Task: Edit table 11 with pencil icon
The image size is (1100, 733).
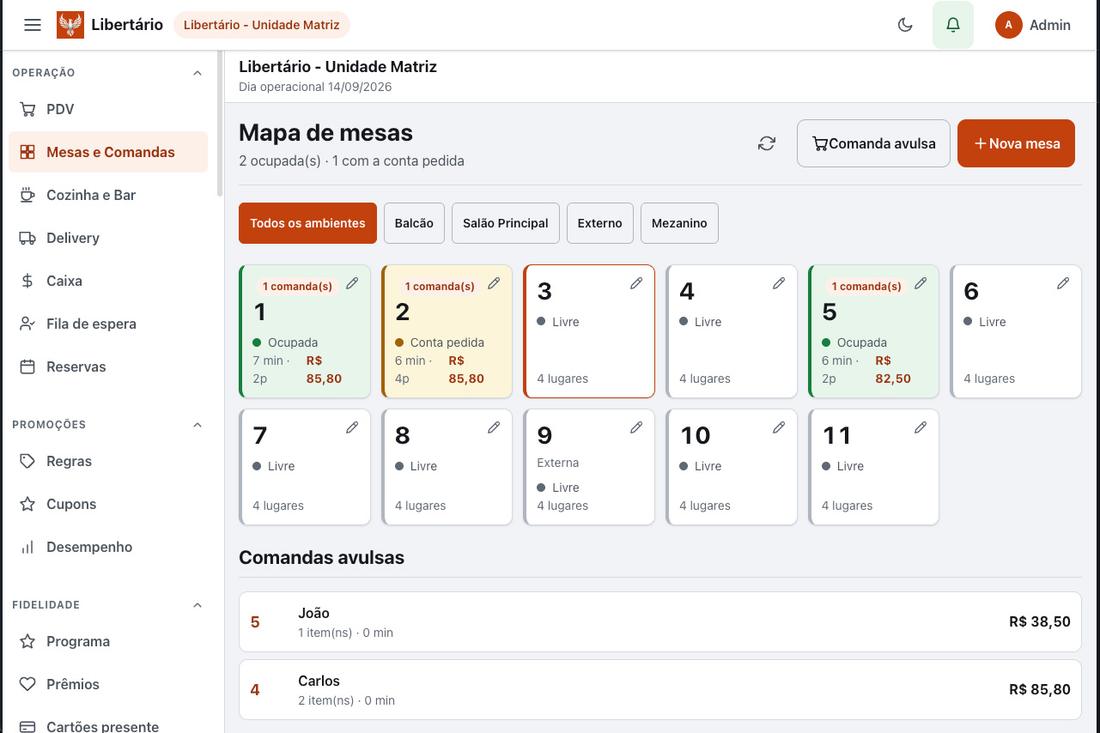Action: click(x=920, y=427)
